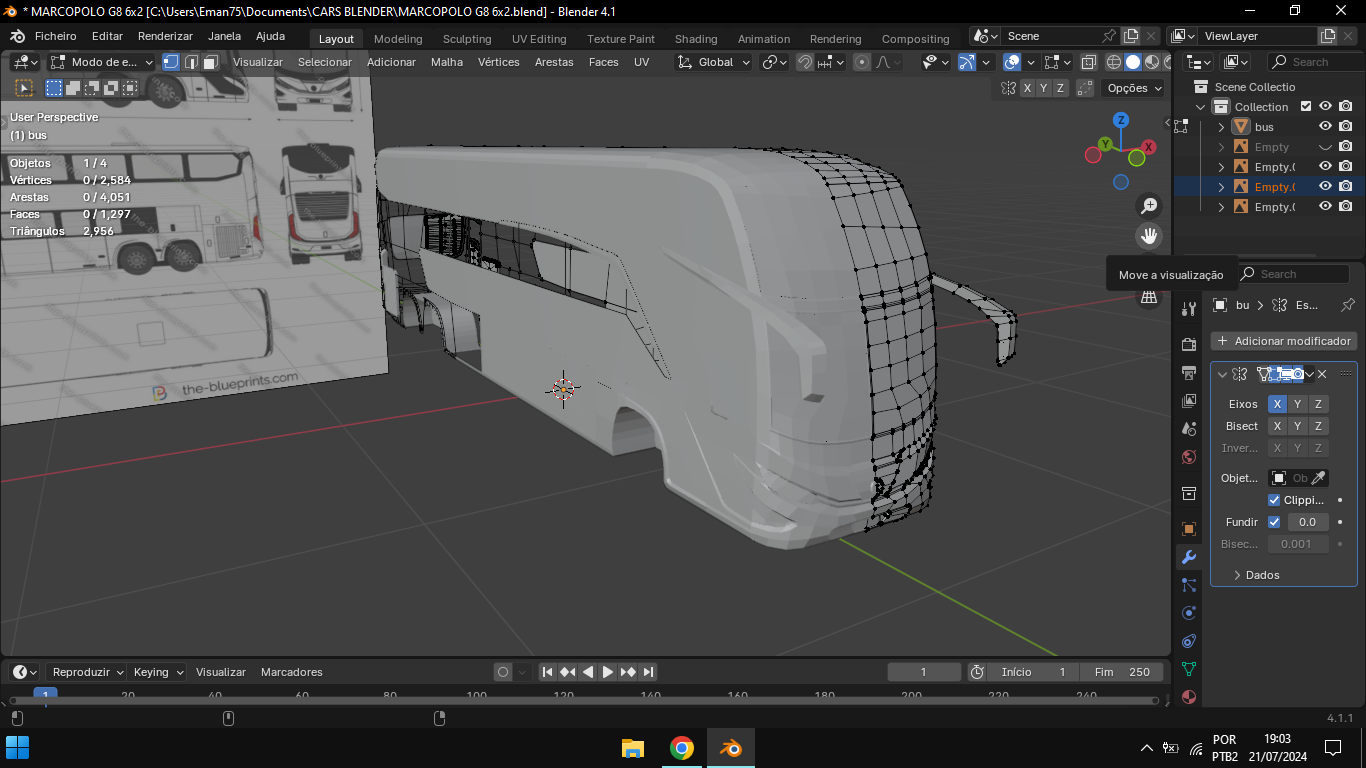Play the animation forward
The width and height of the screenshot is (1366, 768).
point(608,672)
